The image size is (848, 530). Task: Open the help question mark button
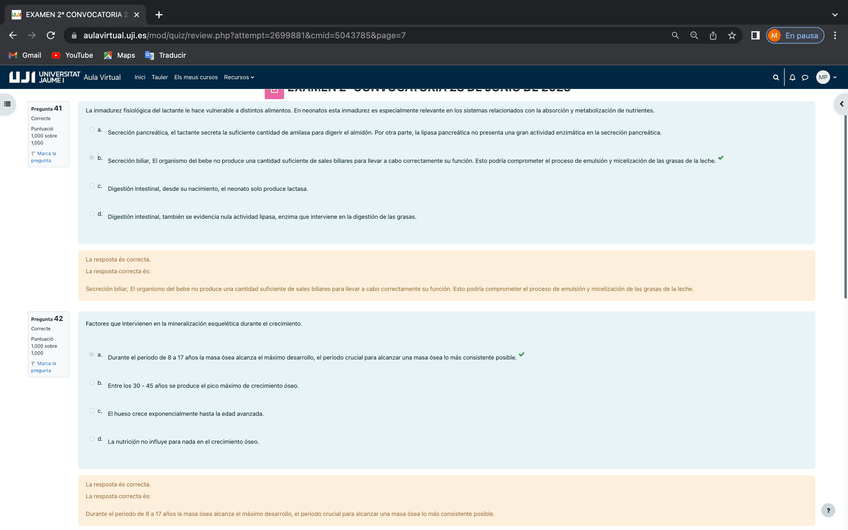pyautogui.click(x=827, y=510)
